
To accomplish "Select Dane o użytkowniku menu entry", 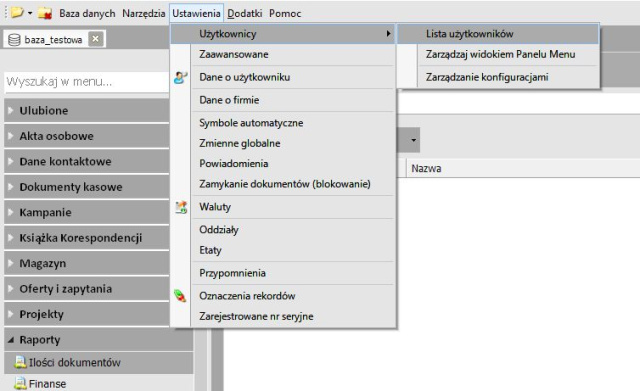I will click(x=283, y=77).
